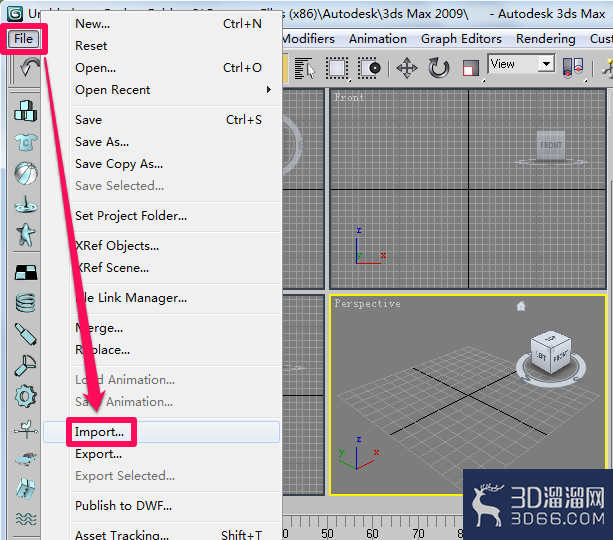Click the toy car sidebar icon
Image resolution: width=613 pixels, height=540 pixels.
pos(26,458)
